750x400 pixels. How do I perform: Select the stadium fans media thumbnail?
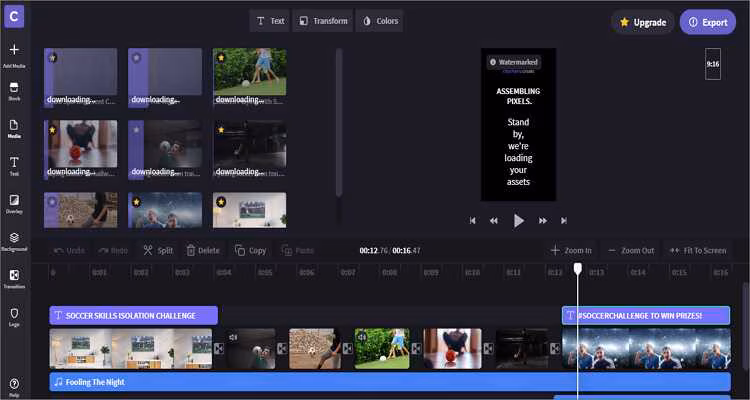click(165, 210)
